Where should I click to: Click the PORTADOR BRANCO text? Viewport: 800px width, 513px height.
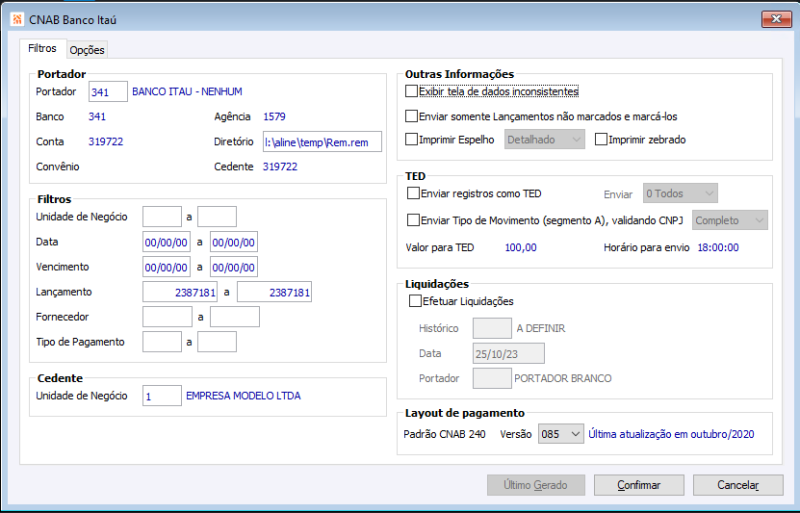[x=563, y=378]
